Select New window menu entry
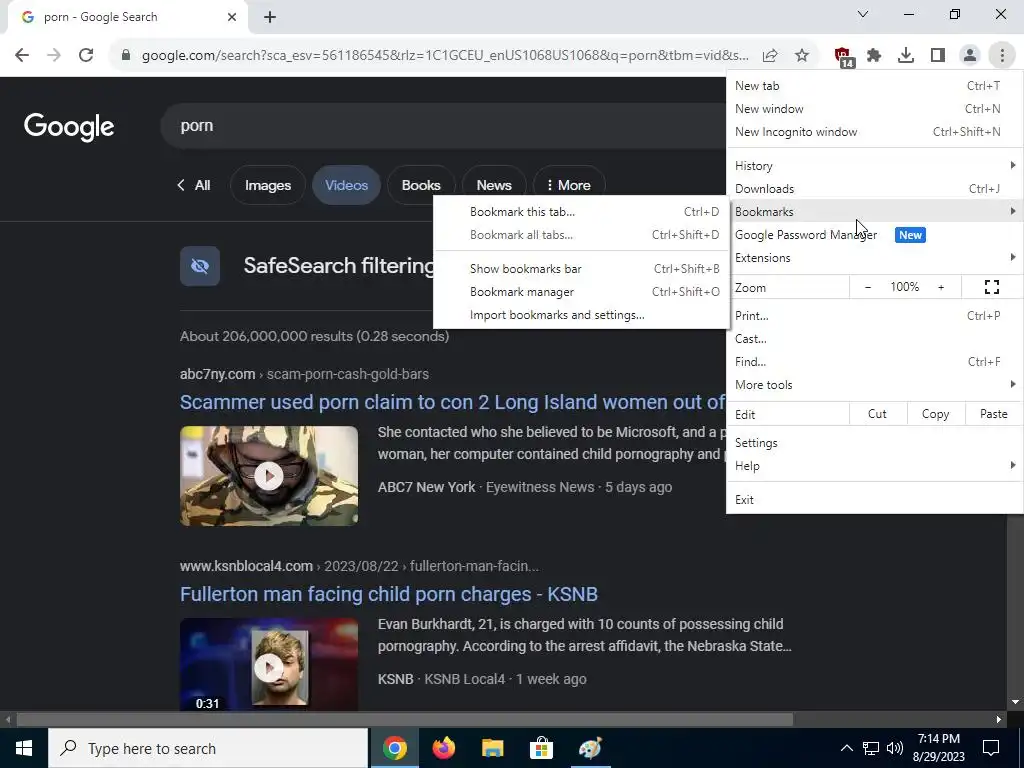 [874, 109]
